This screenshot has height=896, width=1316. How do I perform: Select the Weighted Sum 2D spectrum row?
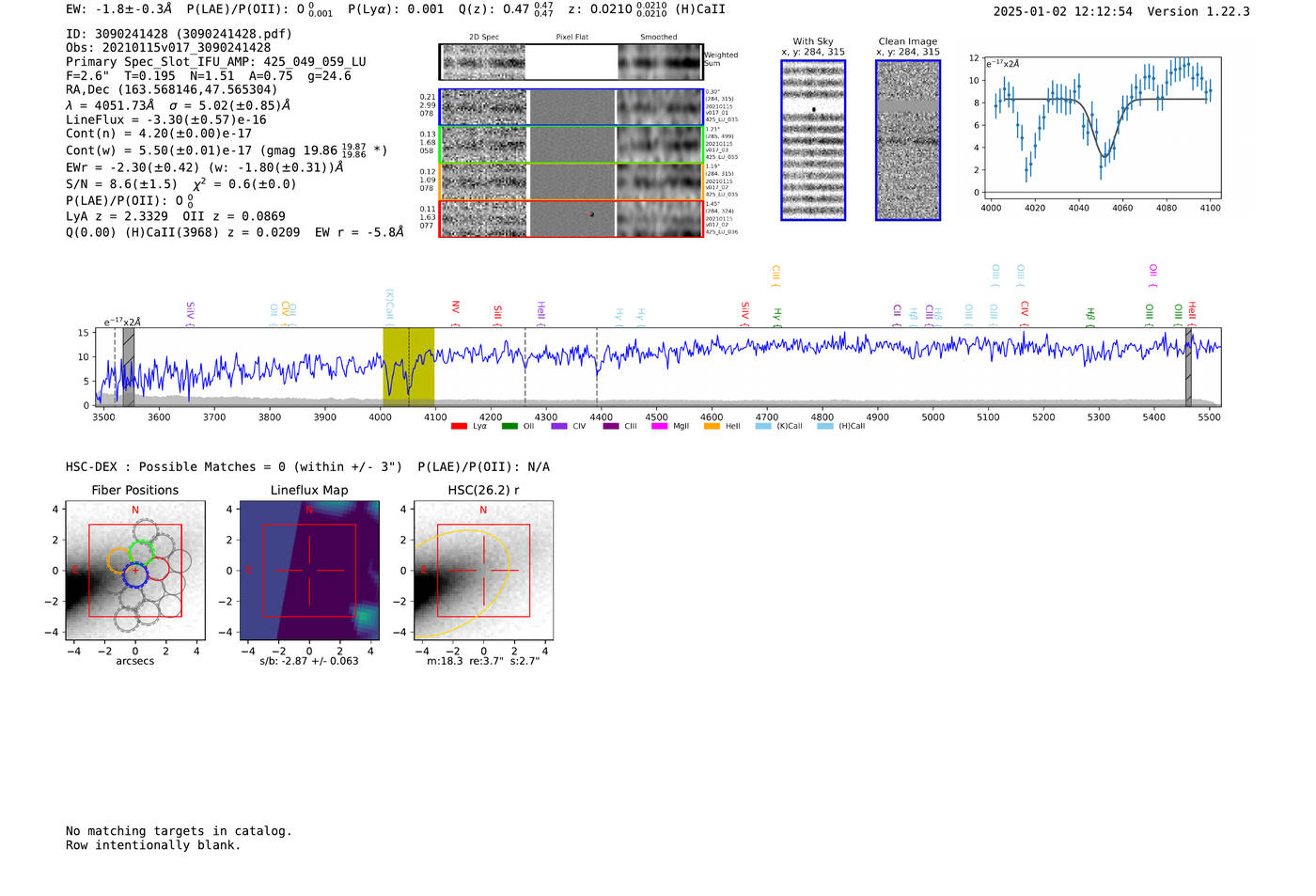click(572, 62)
